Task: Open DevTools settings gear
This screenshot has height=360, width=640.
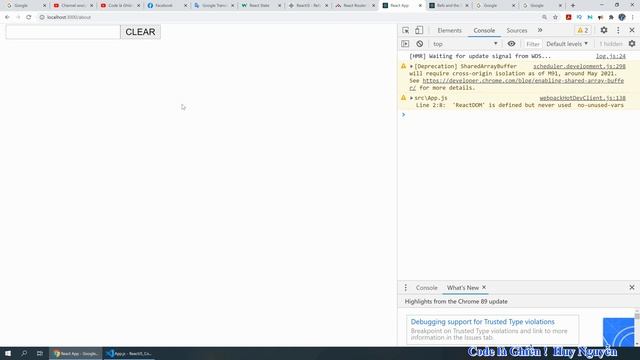Action: click(604, 30)
